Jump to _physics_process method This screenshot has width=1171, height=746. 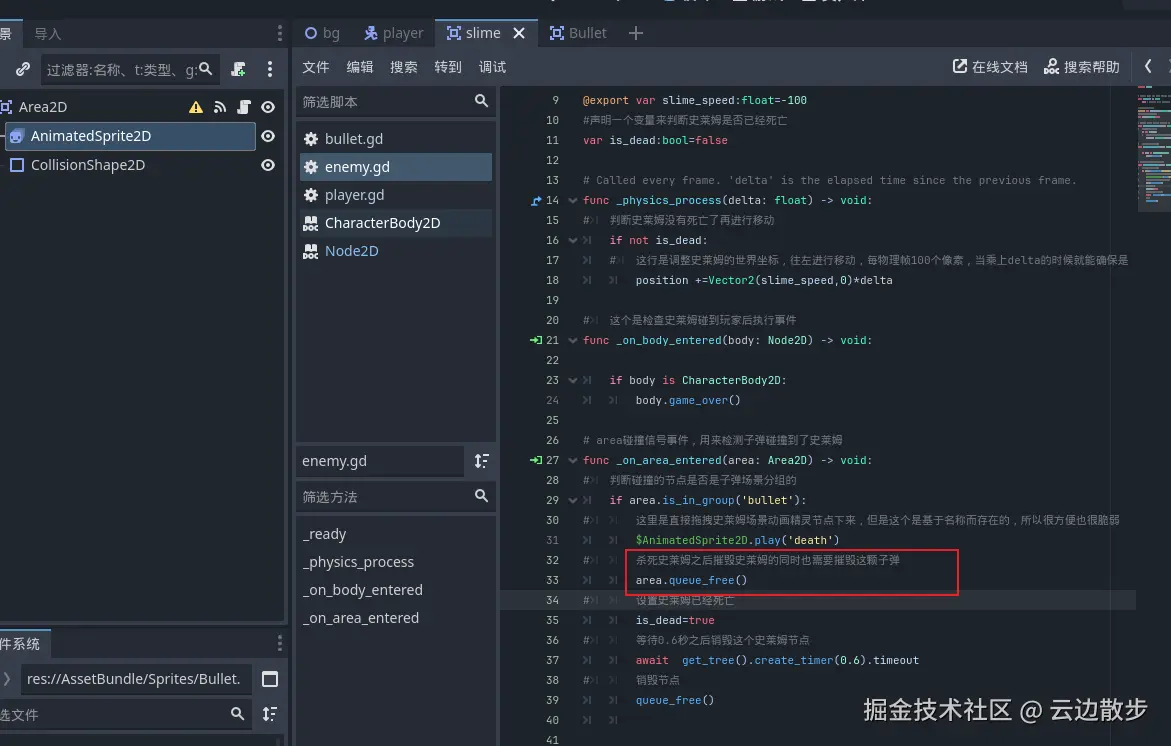point(358,562)
